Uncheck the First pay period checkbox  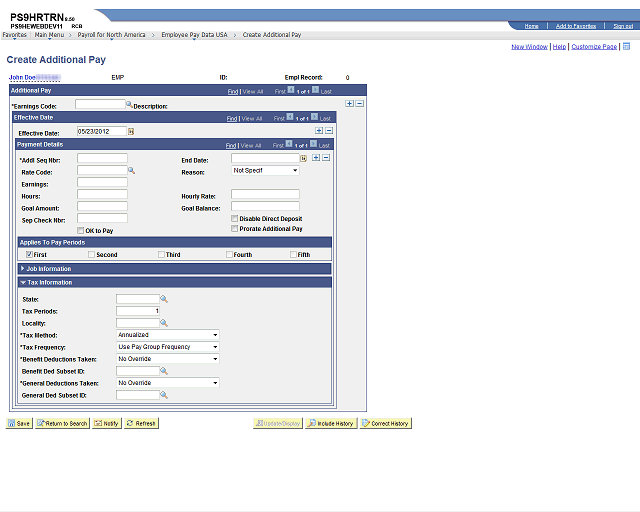coord(29,254)
